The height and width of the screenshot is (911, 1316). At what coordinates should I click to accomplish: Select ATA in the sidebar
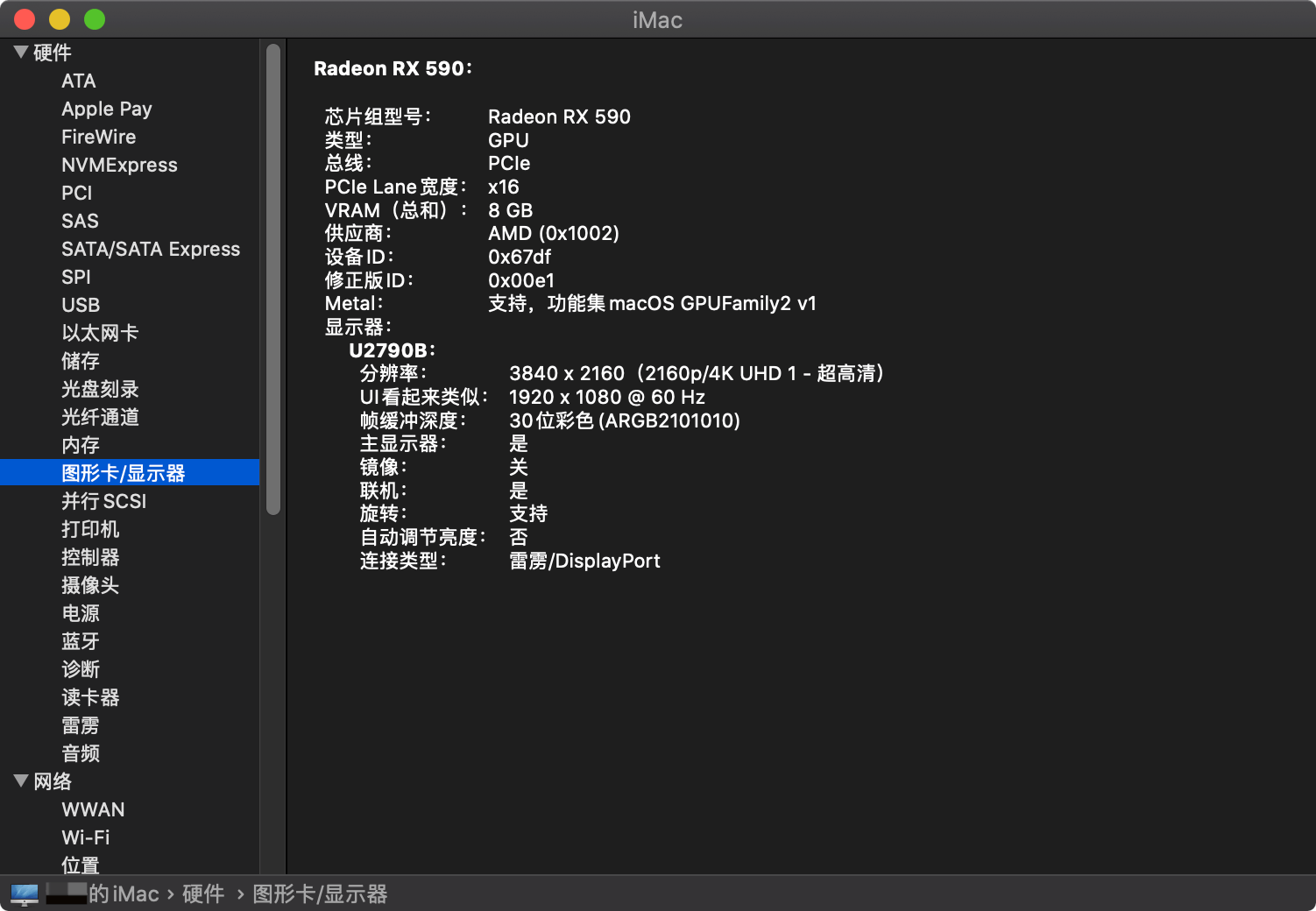coord(79,81)
